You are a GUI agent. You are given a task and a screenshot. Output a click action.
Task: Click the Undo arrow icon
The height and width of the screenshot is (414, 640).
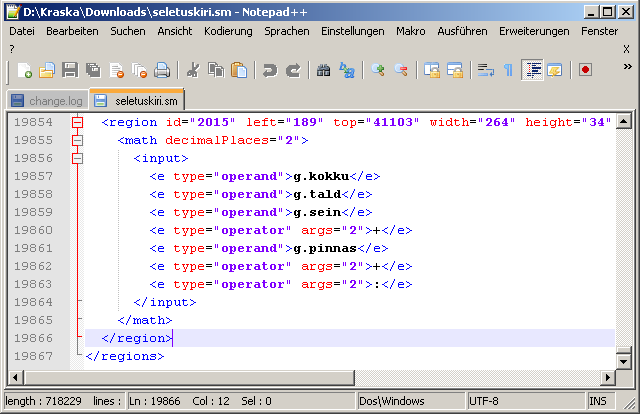[270, 70]
